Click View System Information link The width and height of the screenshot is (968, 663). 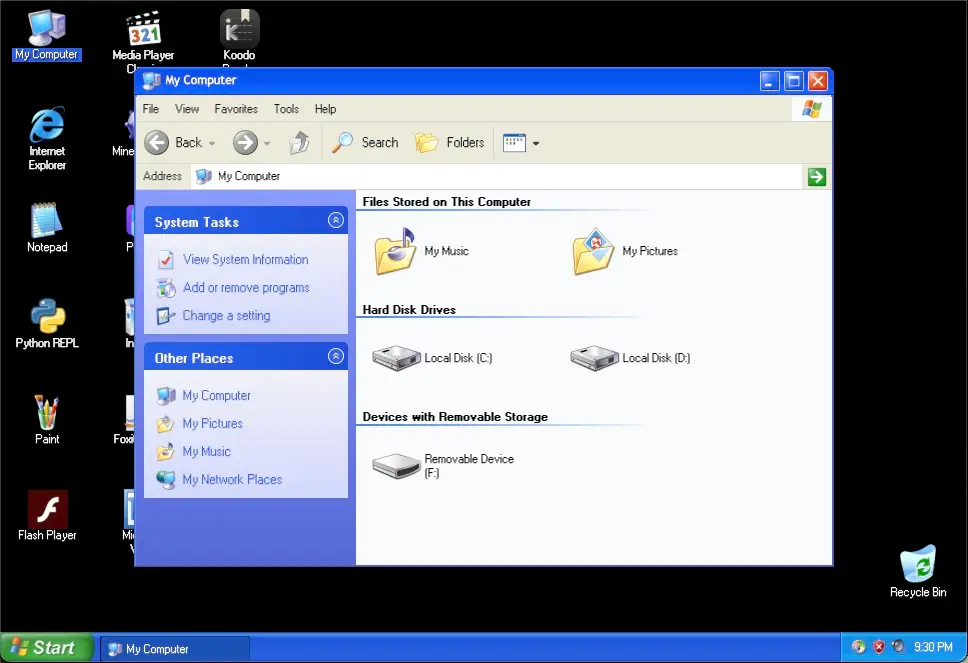pos(246,260)
